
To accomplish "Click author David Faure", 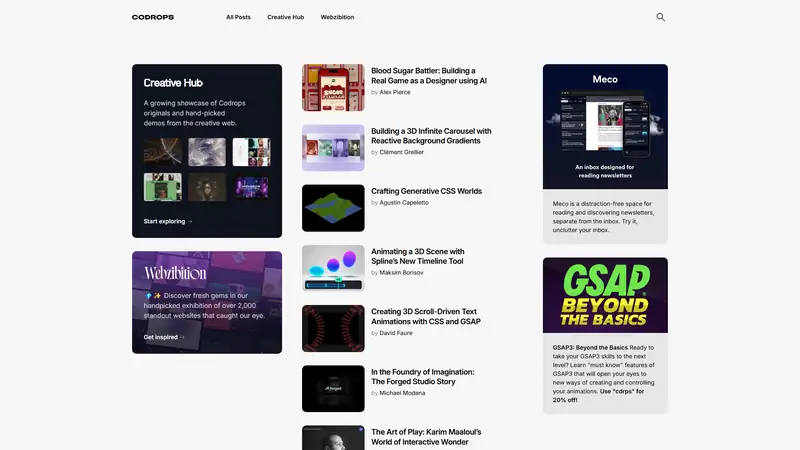I will pos(395,333).
